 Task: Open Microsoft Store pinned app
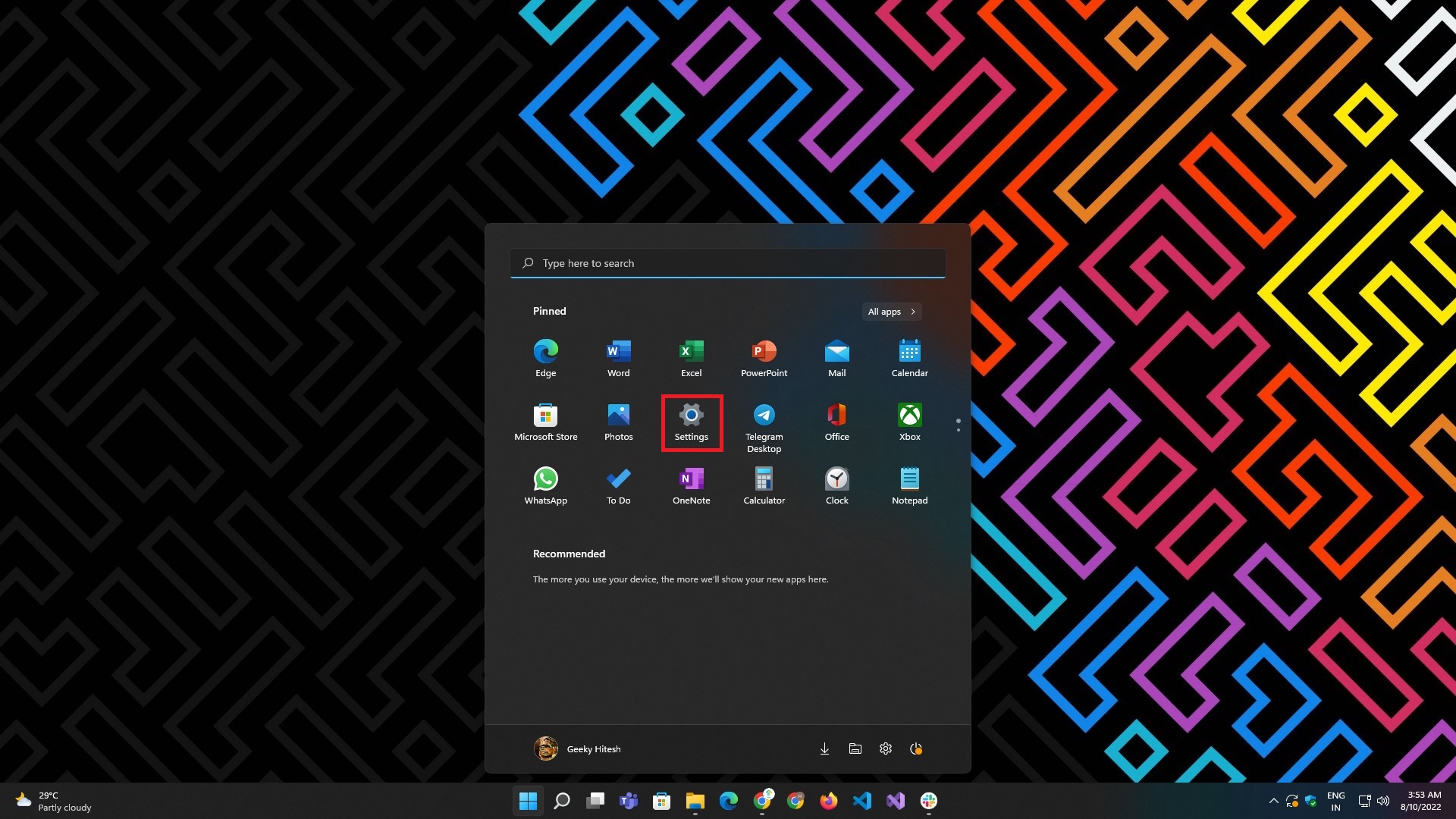(x=545, y=422)
